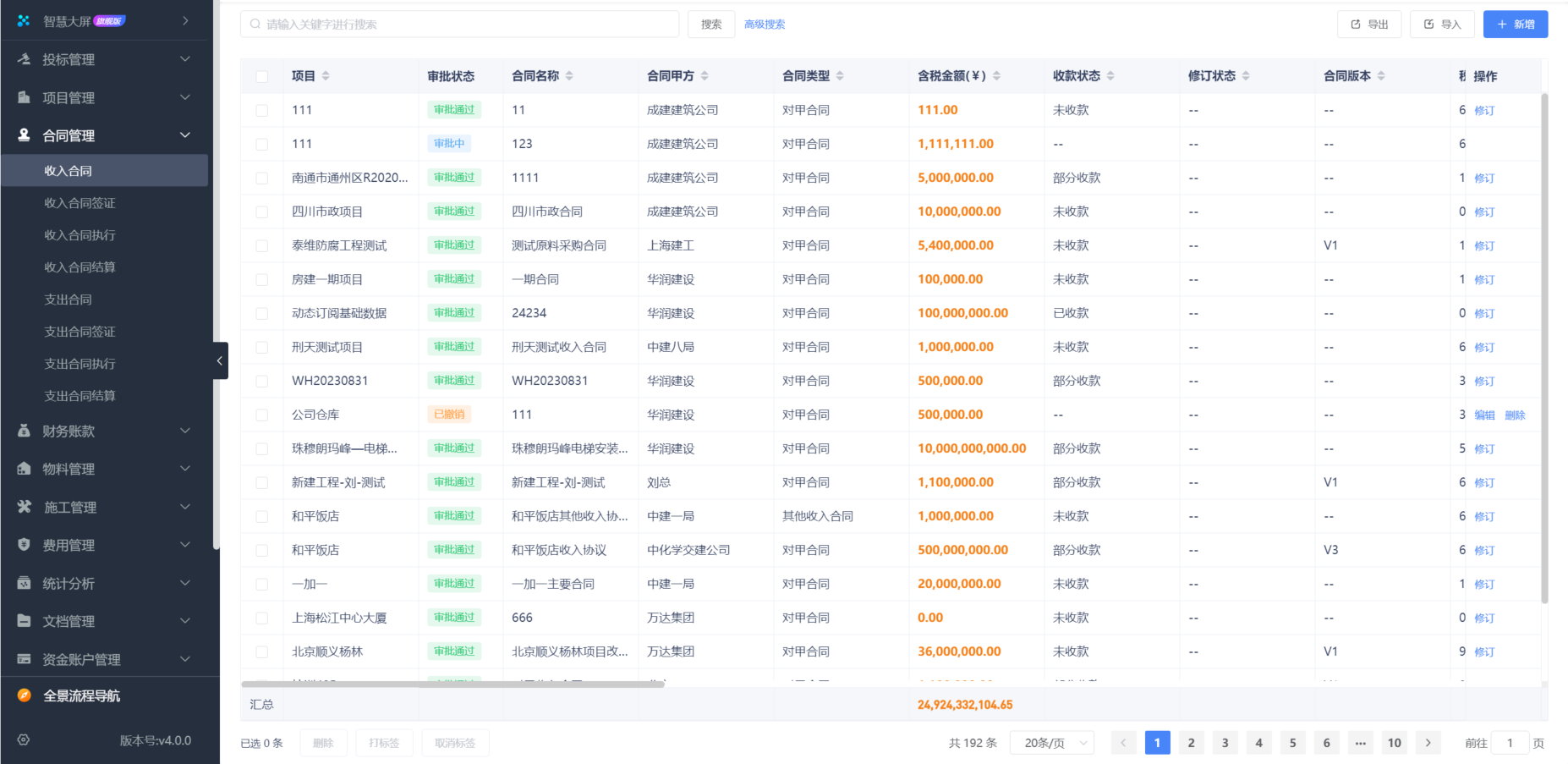Select 收入合同签证 from the sidebar menu
This screenshot has height=764, width=1568.
[79, 203]
